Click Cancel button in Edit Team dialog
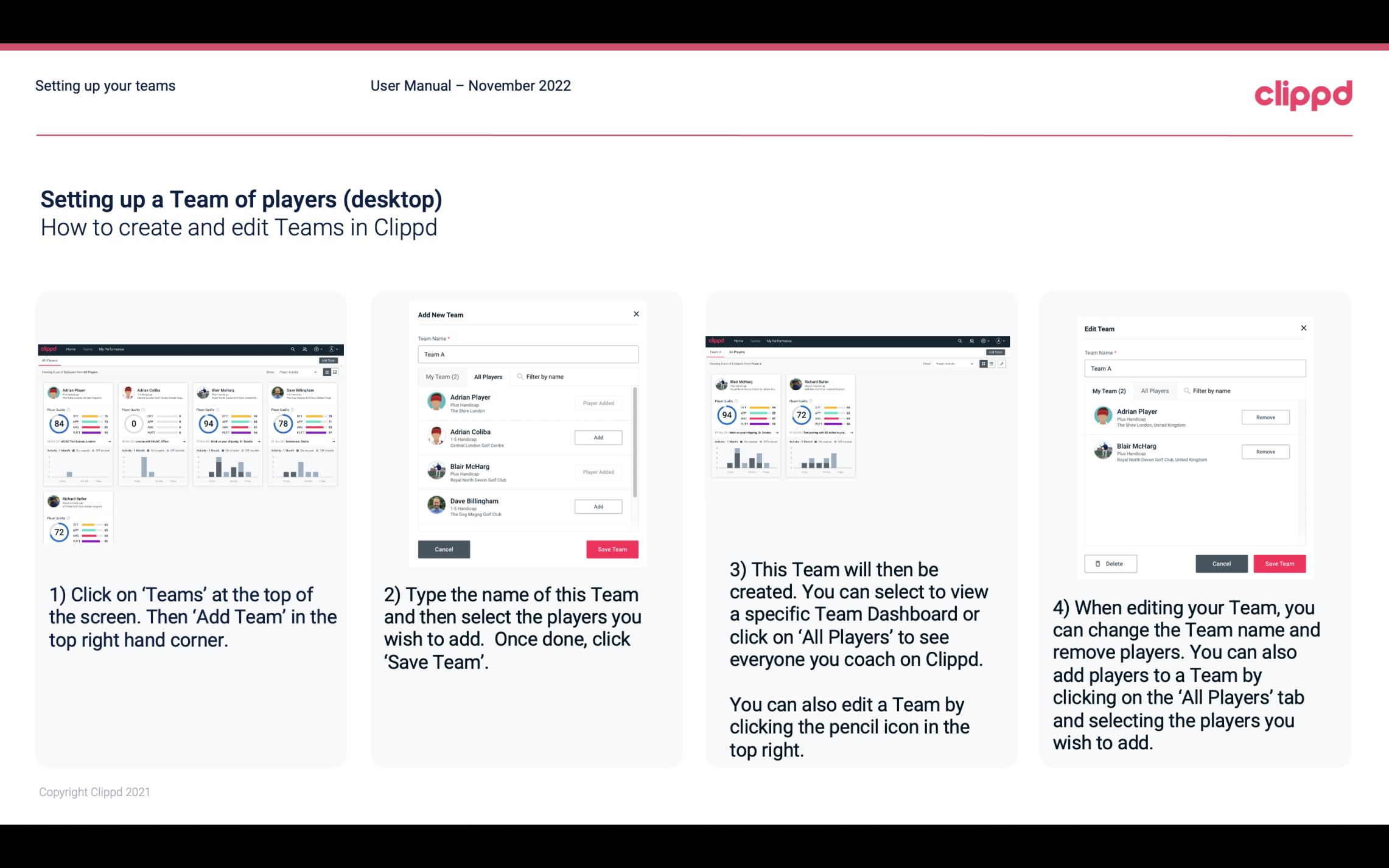The width and height of the screenshot is (1389, 868). point(1222,563)
